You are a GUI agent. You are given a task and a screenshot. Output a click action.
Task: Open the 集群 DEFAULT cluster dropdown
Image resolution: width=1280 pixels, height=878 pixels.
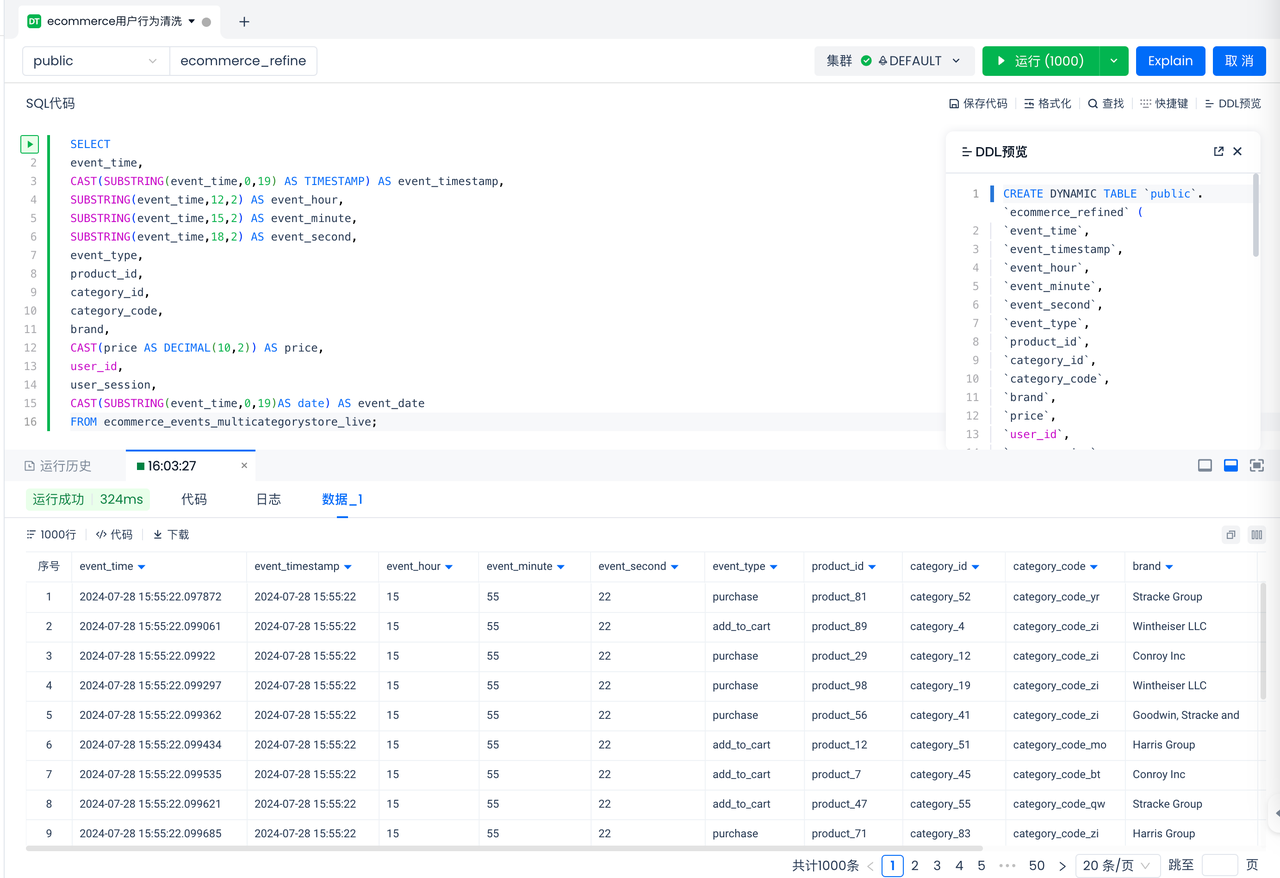[894, 61]
